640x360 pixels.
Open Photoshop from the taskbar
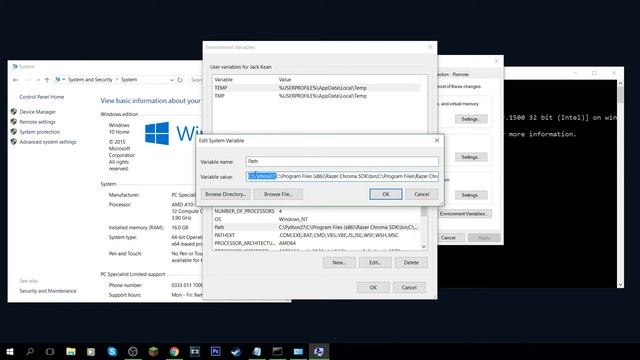click(216, 351)
